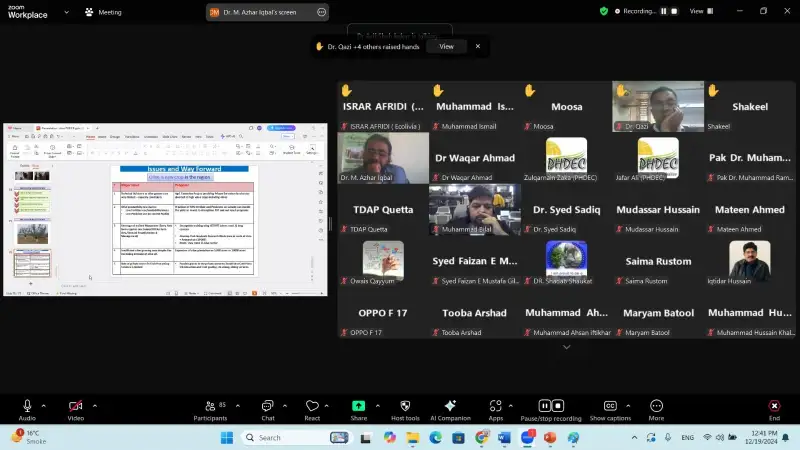Select Dr. M. Azhar Iqbal's video tile
This screenshot has width=800, height=450.
coord(383,158)
